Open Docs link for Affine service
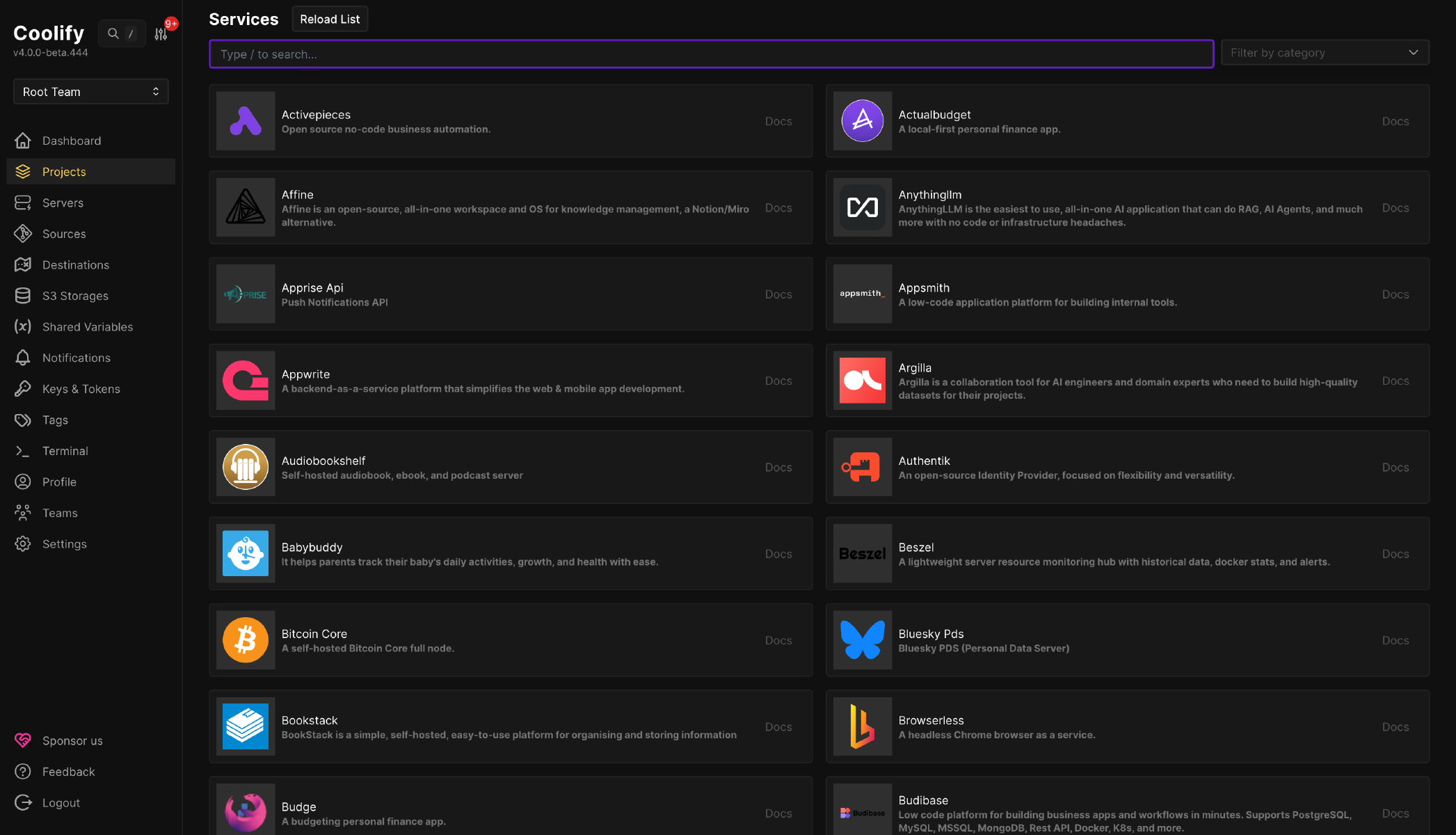Image resolution: width=1456 pixels, height=835 pixels. [778, 208]
